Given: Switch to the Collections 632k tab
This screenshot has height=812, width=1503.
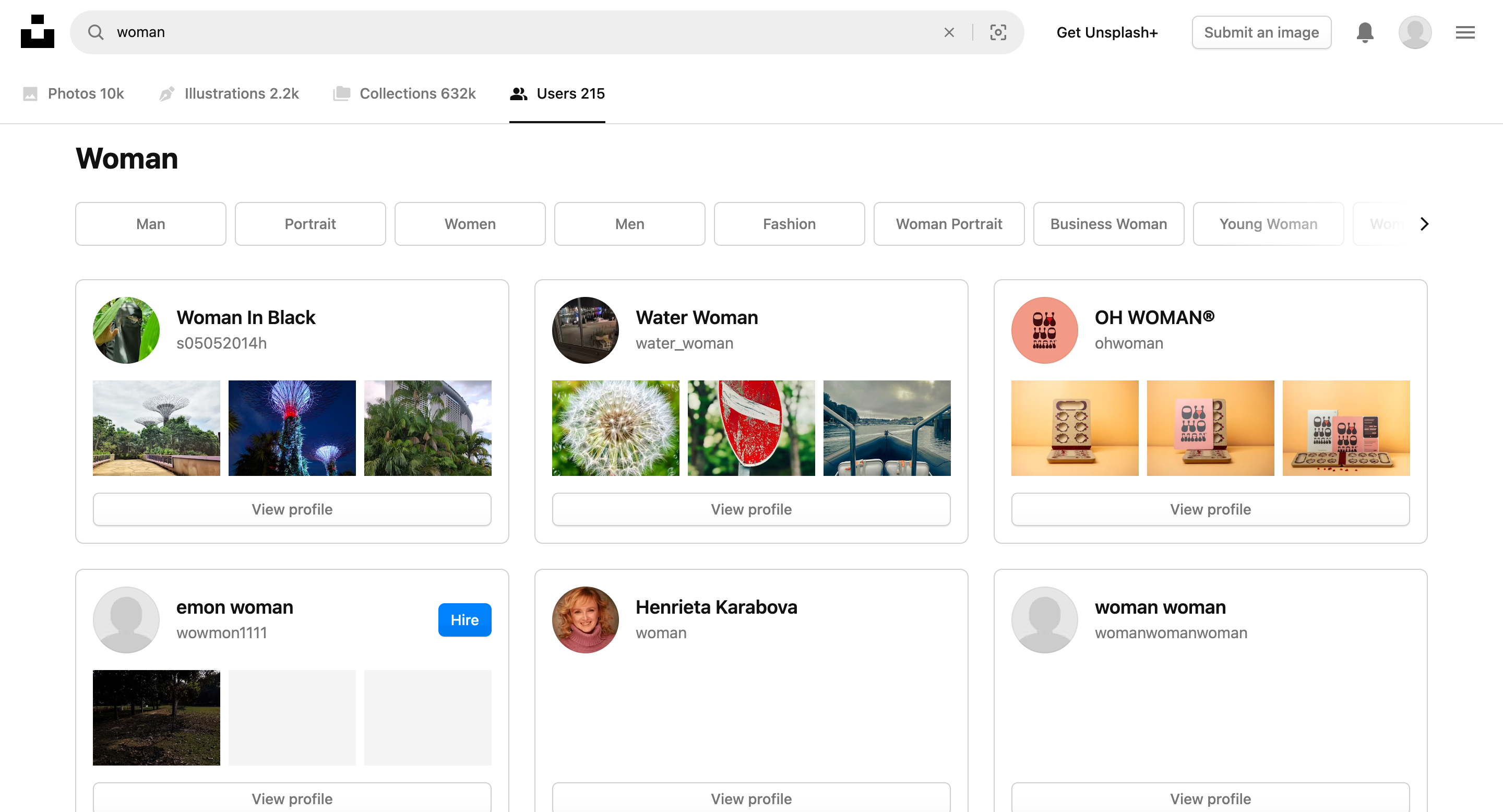Looking at the screenshot, I should [x=404, y=93].
